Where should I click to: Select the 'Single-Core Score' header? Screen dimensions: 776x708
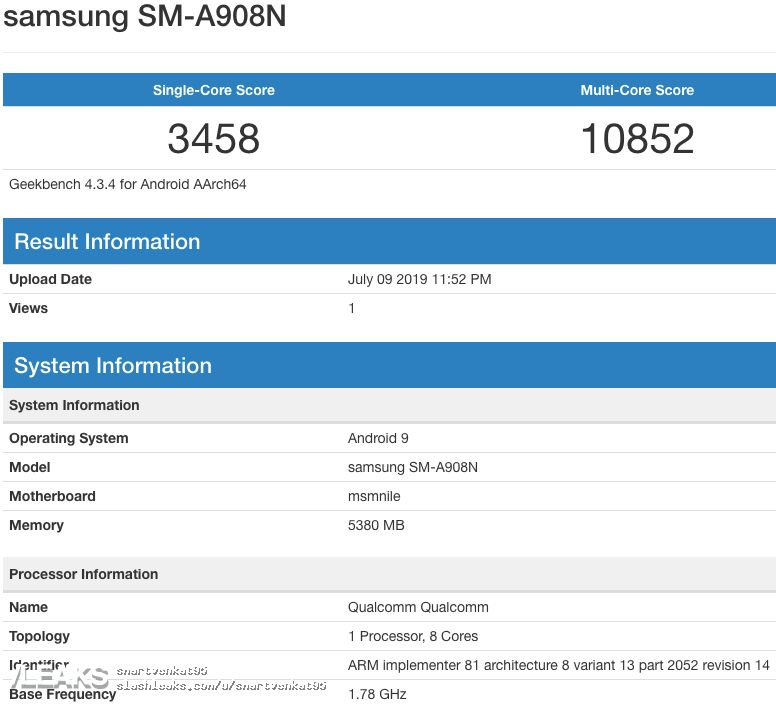point(213,90)
